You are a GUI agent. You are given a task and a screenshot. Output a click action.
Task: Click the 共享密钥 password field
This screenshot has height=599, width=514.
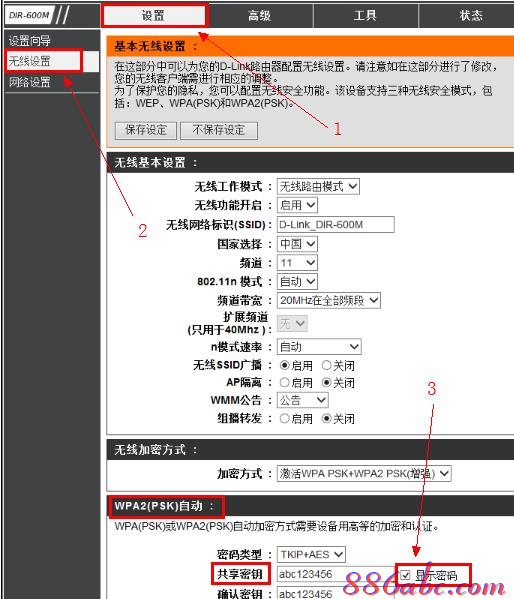(336, 574)
